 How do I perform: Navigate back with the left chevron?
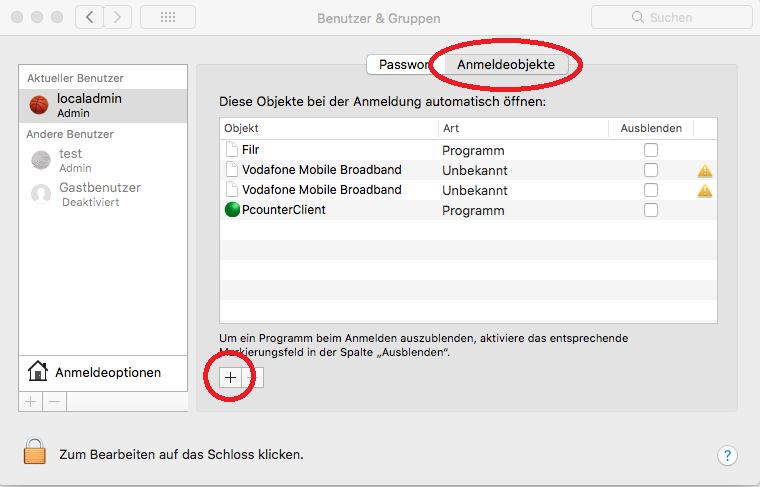[90, 17]
